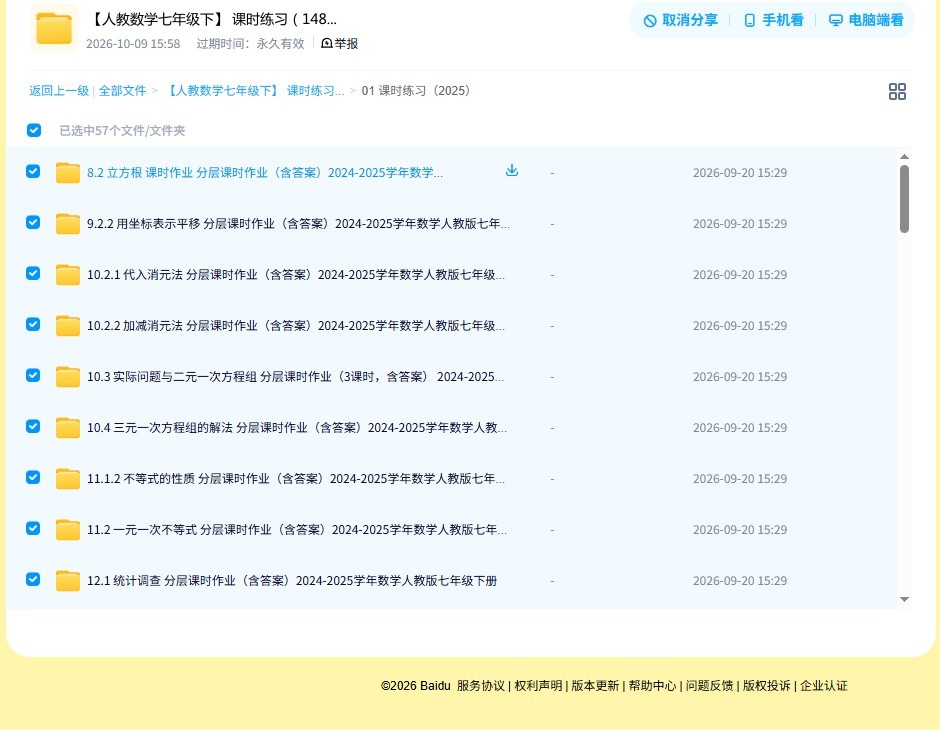Open folder 8.2 立方根 课时作业

click(265, 173)
